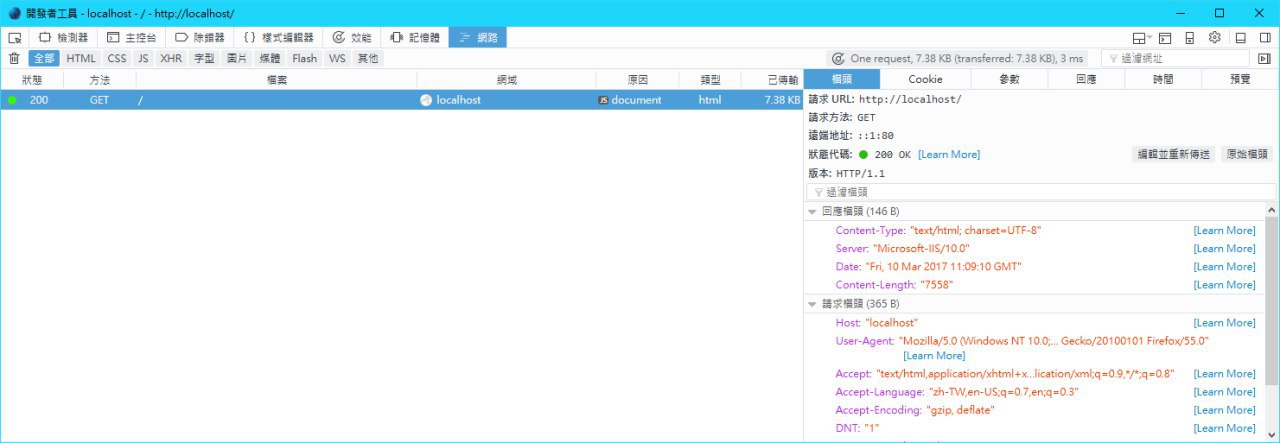Click the headers panel vertical scrollbar

coord(1272,322)
